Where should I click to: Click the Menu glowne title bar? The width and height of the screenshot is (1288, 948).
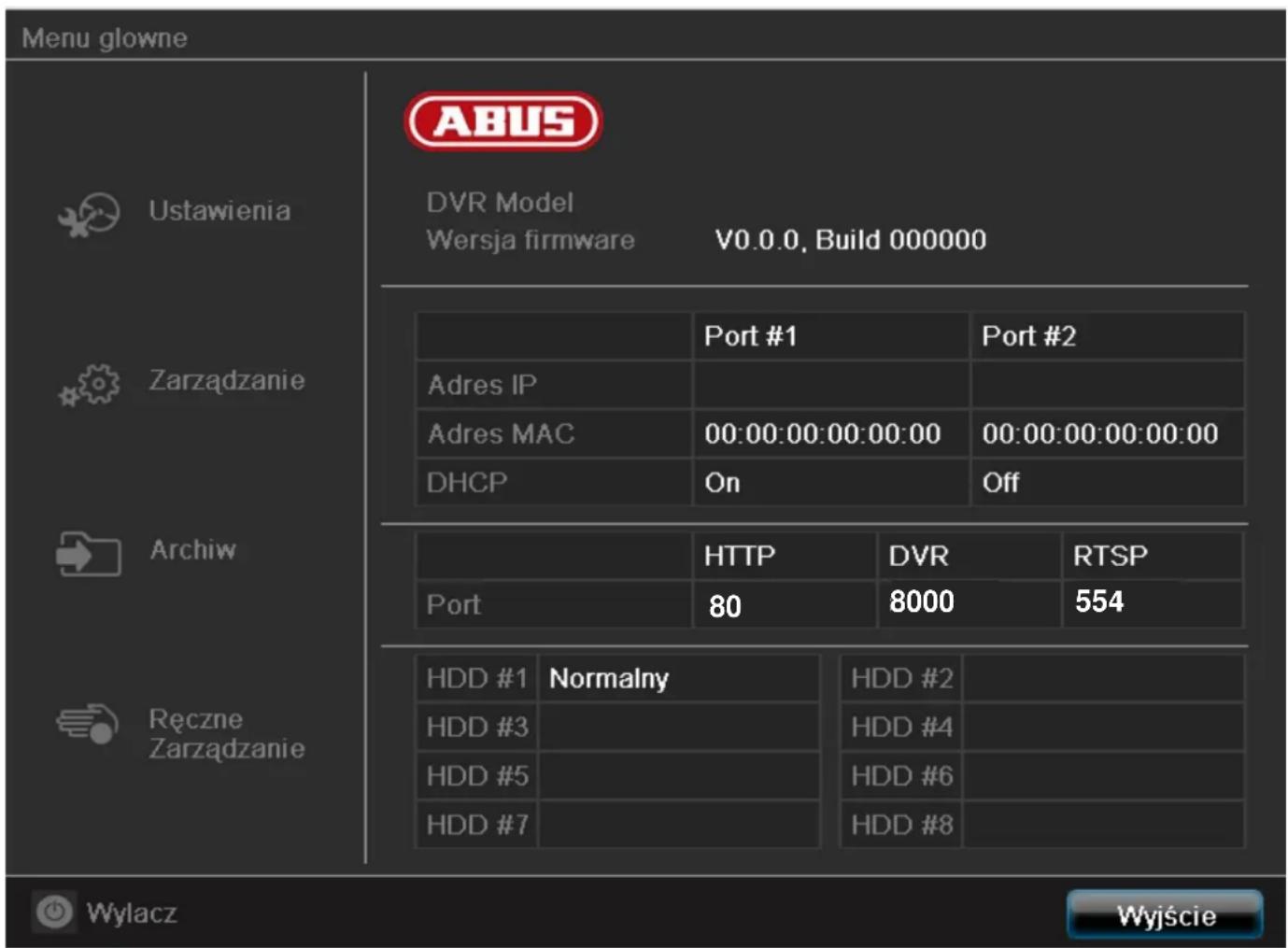point(106,38)
